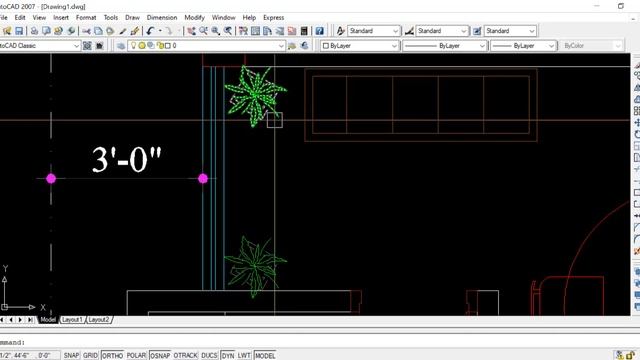
Task: Open the Dimension Style manager icon
Action: tap(409, 31)
